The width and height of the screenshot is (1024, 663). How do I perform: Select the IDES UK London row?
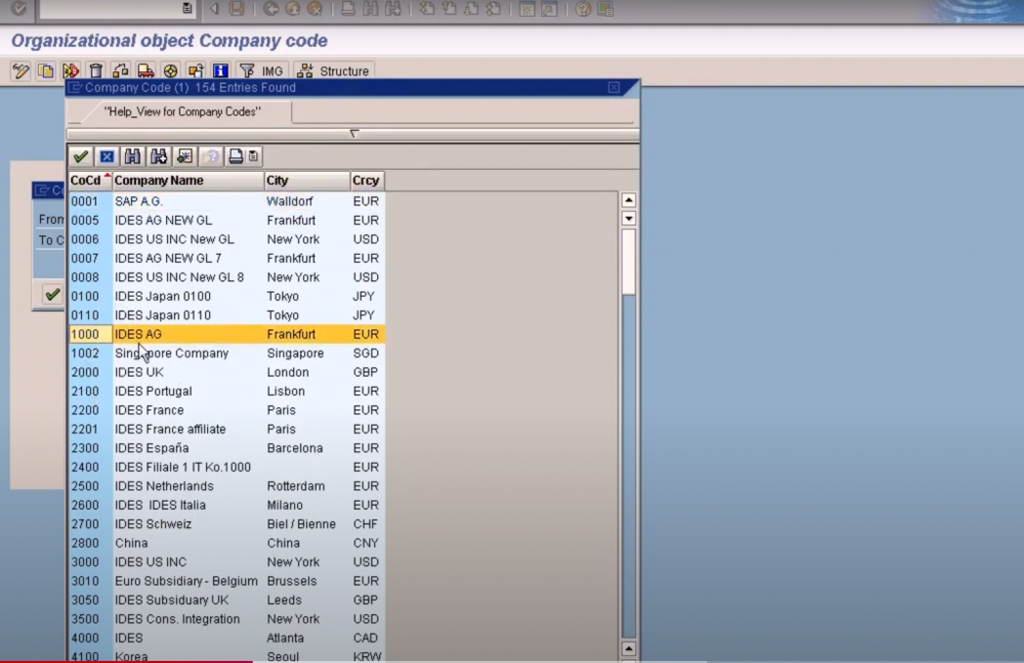tap(227, 372)
